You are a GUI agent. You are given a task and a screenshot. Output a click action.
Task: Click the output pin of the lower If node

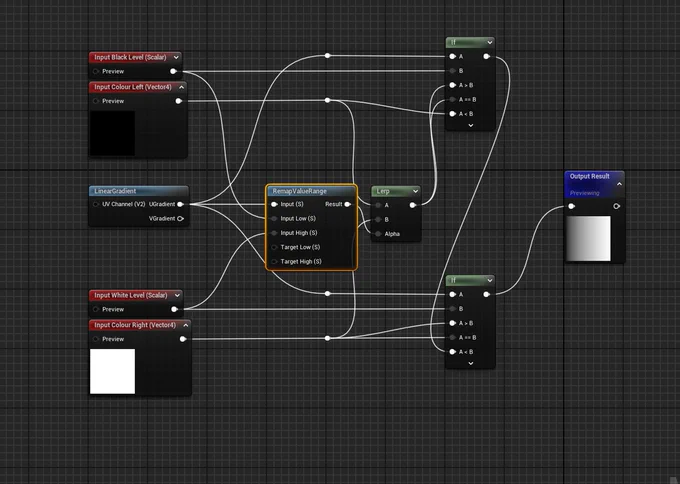pos(487,294)
